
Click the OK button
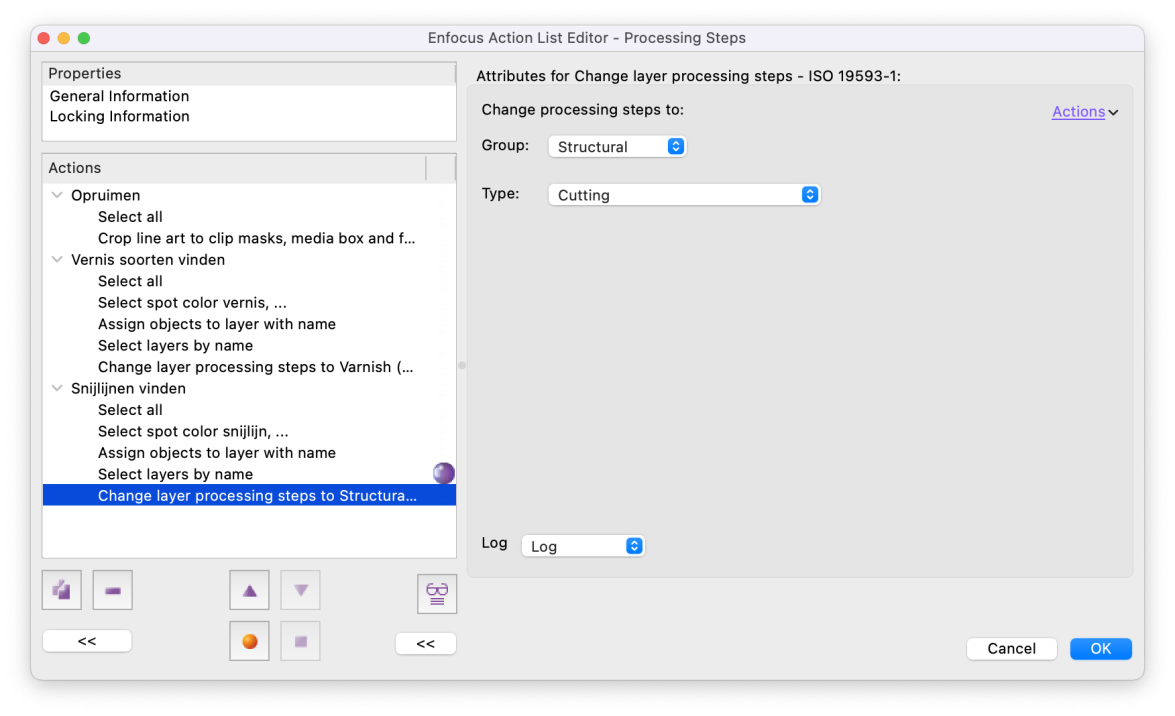coord(1100,649)
